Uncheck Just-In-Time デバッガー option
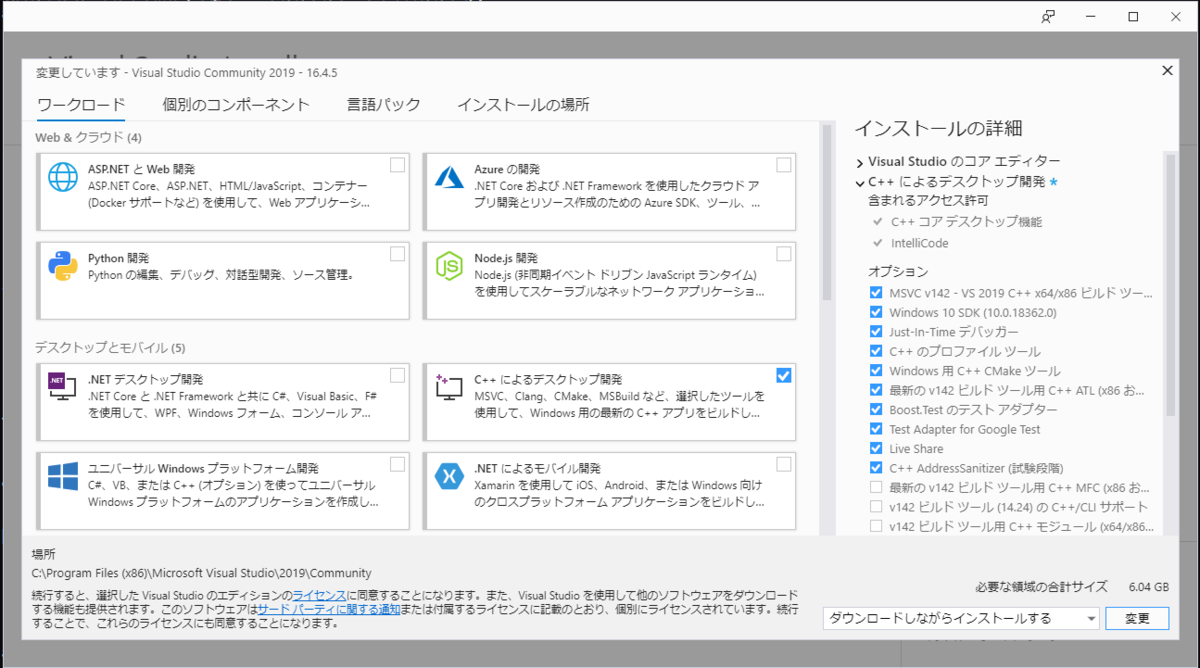 point(876,332)
